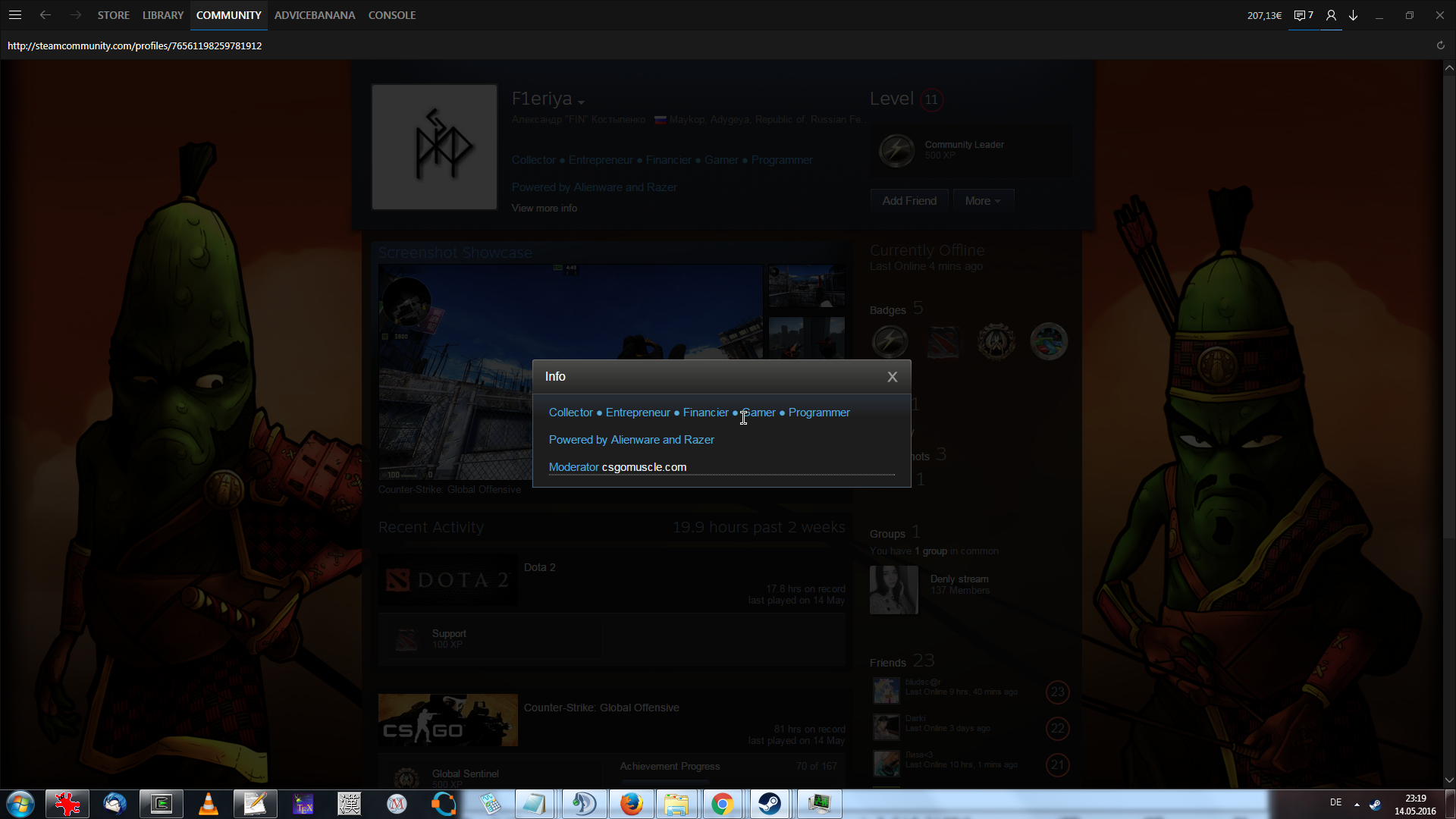Go back with the left arrow

click(x=45, y=15)
